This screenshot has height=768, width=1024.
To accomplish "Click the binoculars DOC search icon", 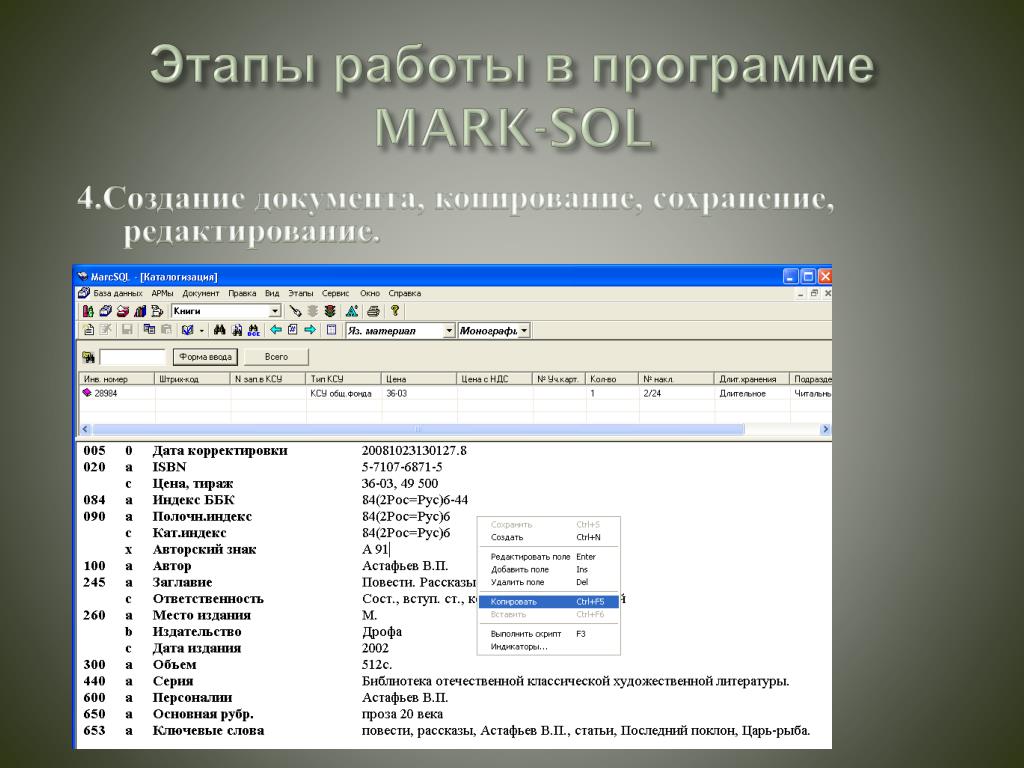I will click(x=253, y=330).
